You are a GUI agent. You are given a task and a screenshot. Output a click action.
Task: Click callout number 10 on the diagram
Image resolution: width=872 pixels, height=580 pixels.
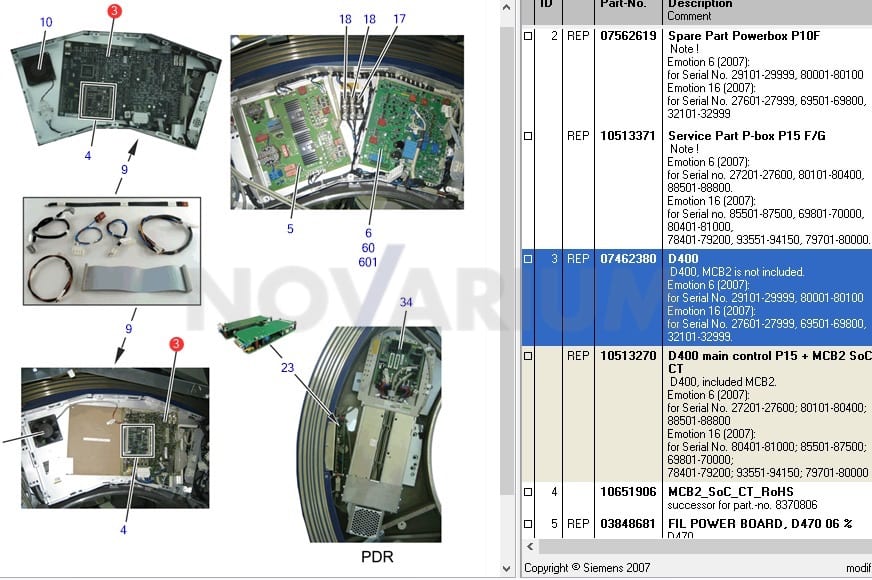pos(46,22)
